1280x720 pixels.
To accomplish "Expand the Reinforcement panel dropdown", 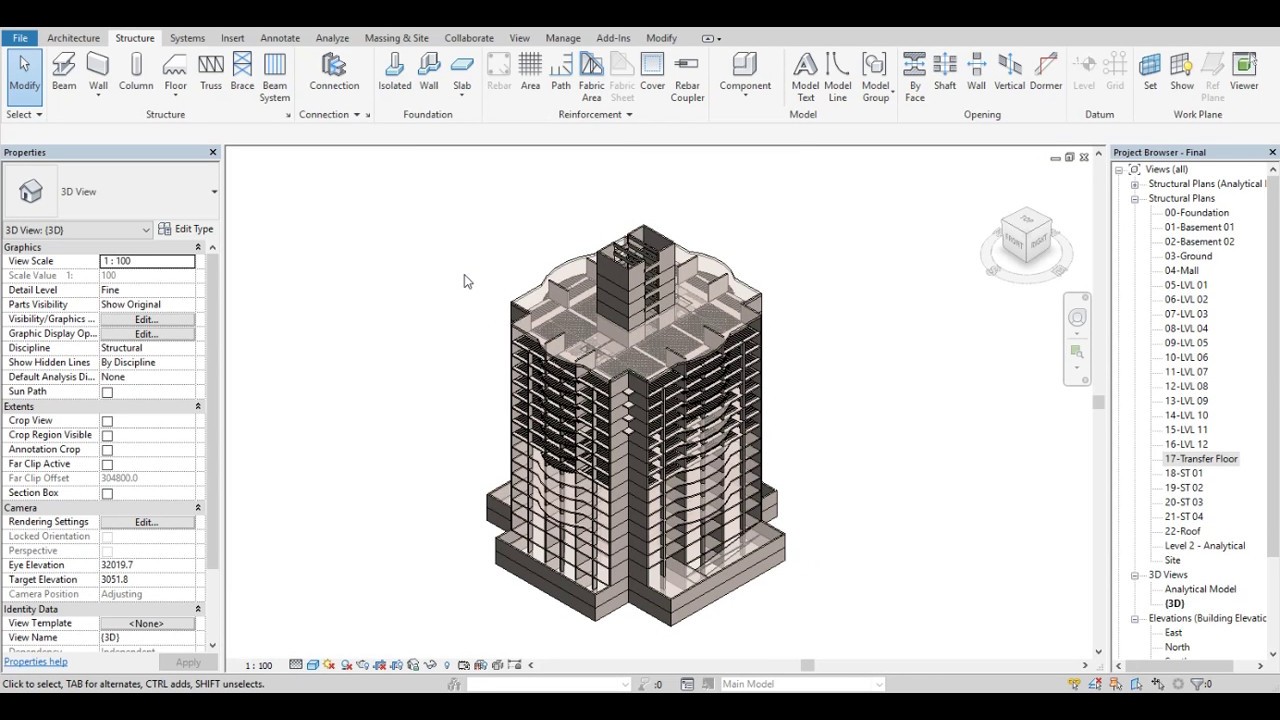I will pyautogui.click(x=595, y=114).
